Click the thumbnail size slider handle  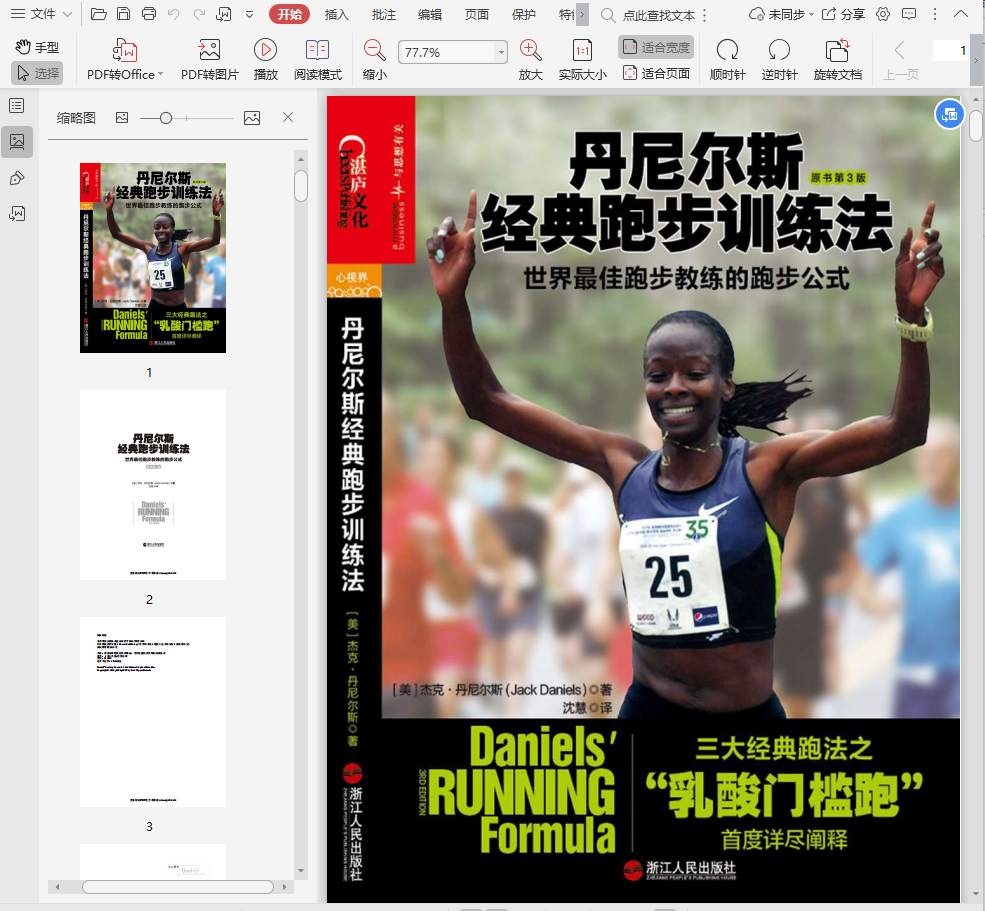click(x=166, y=118)
